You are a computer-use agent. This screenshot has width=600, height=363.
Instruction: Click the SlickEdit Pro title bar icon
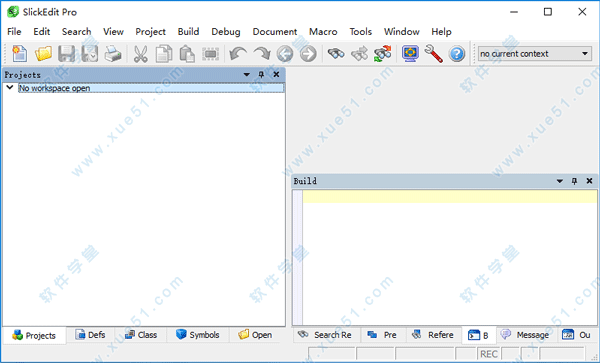click(x=13, y=12)
